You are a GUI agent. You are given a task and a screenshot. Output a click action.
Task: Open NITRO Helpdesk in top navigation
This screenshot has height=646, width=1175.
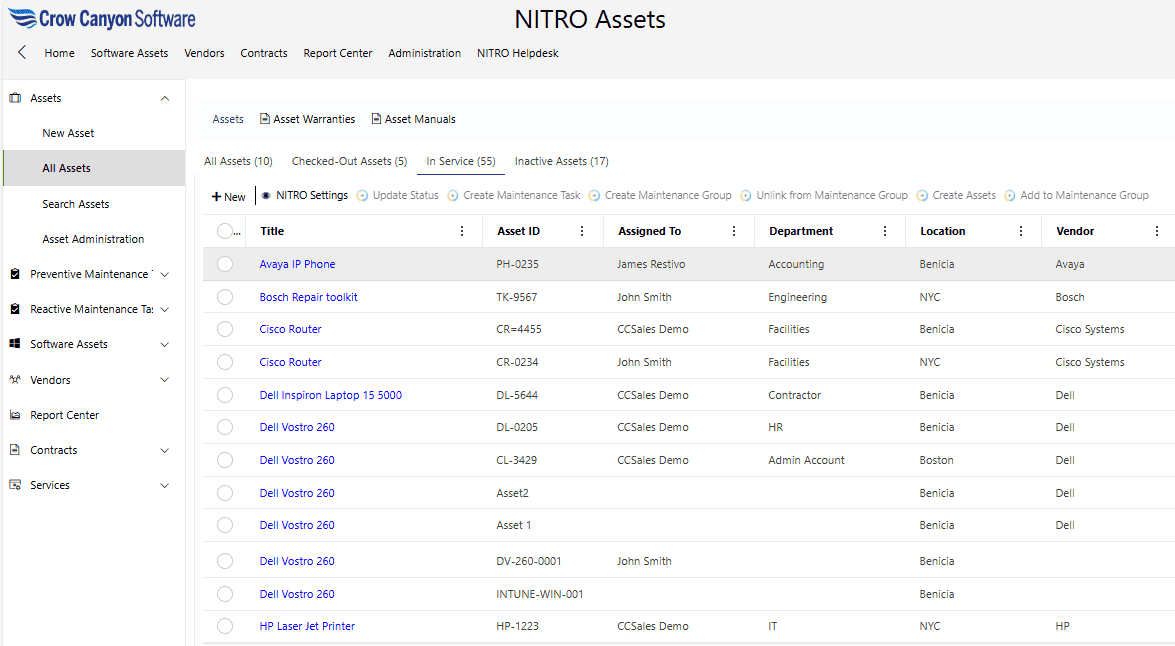518,53
